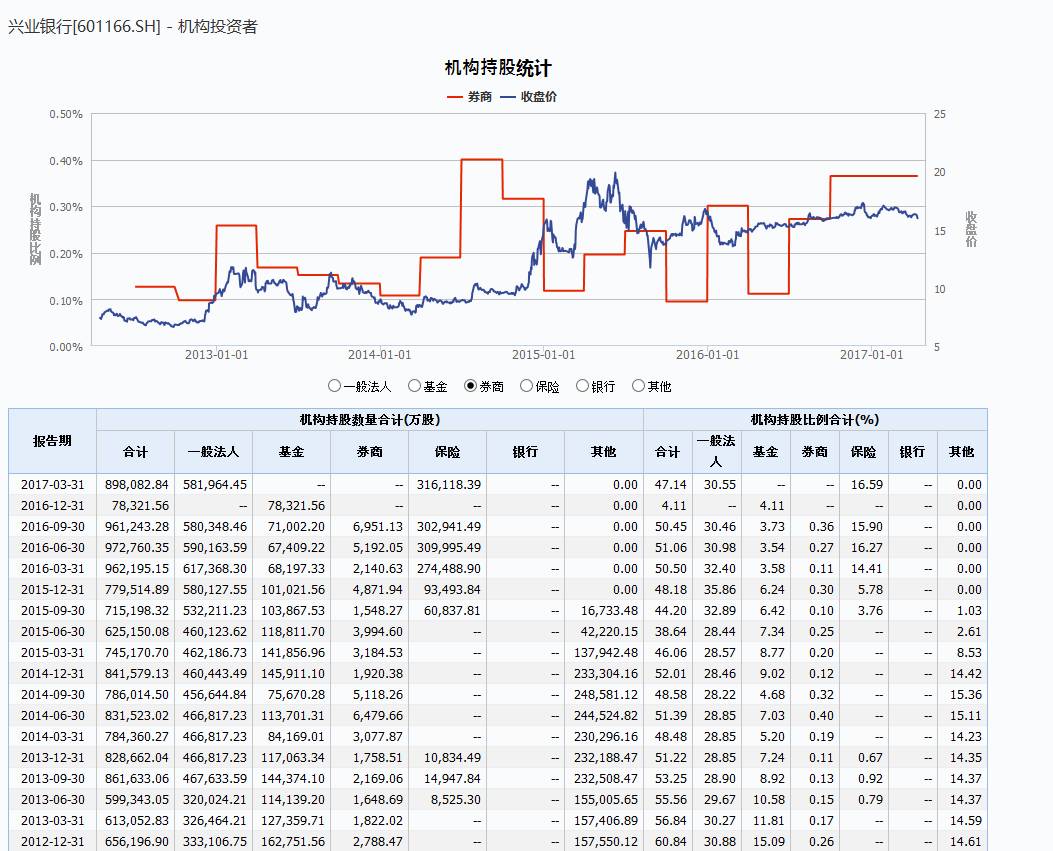
Task: Click the 券商 value 5,118.26
Action: [x=377, y=695]
